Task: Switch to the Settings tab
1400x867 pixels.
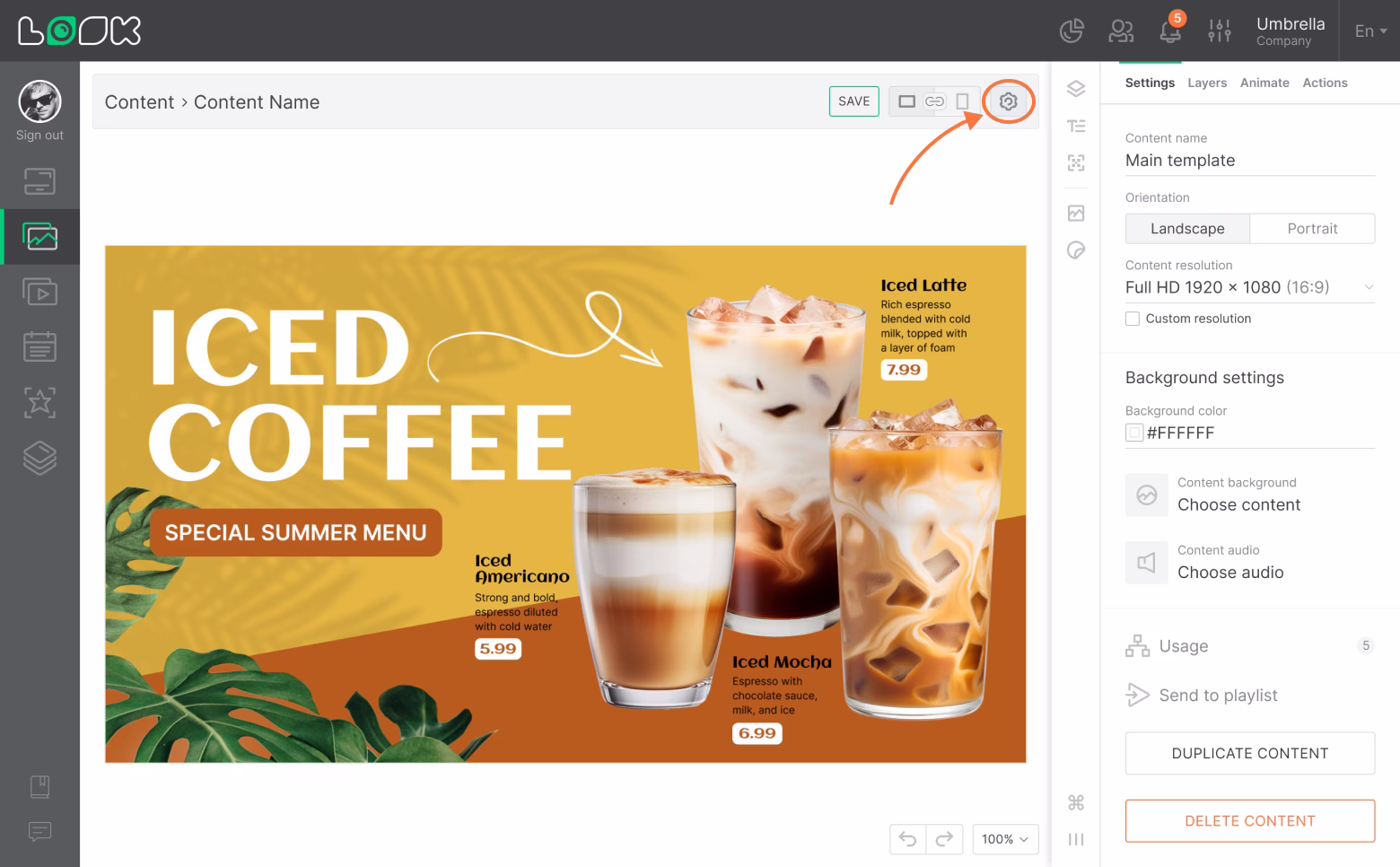Action: tap(1150, 83)
